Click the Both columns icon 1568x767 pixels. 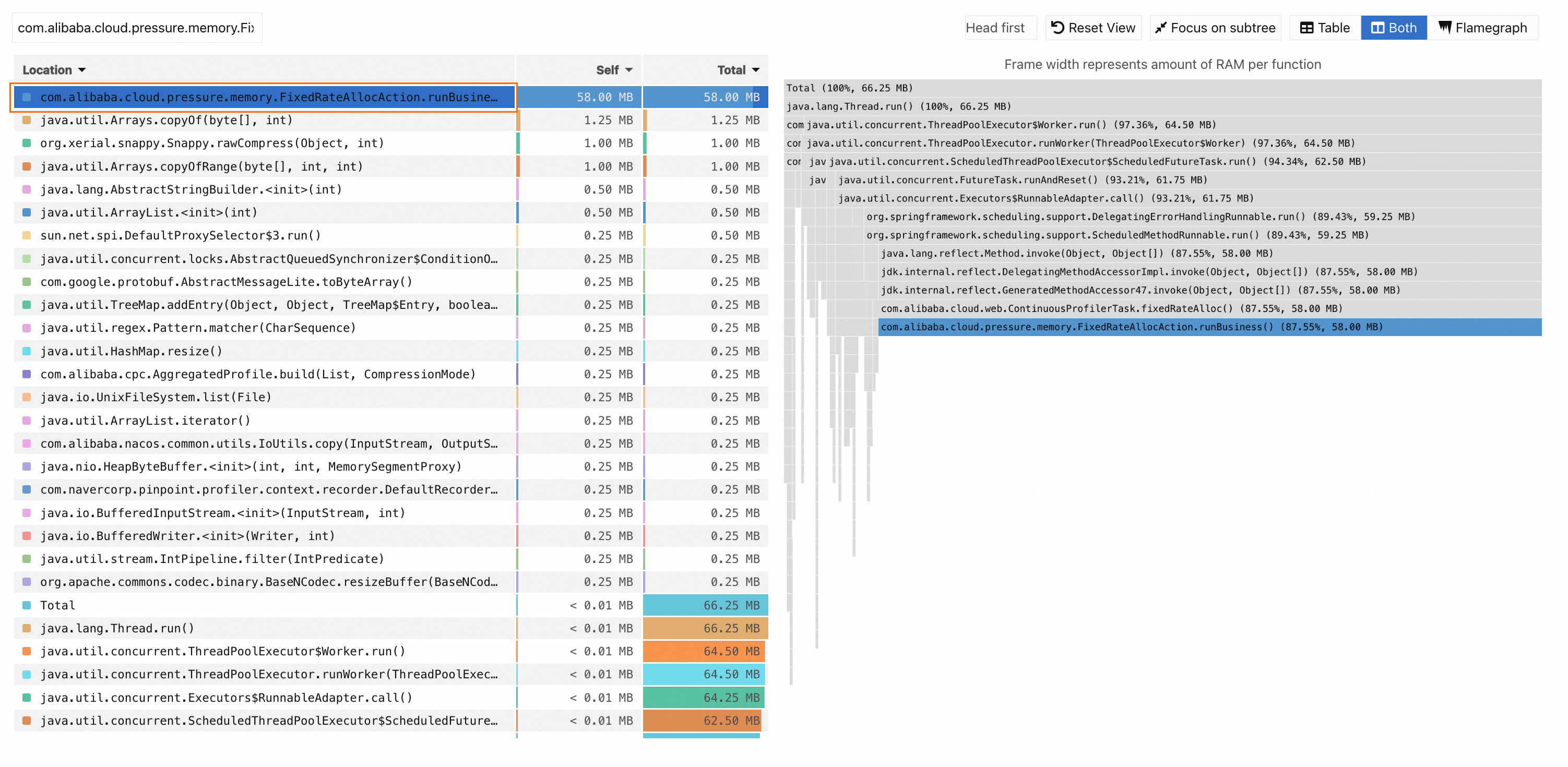coord(1377,27)
